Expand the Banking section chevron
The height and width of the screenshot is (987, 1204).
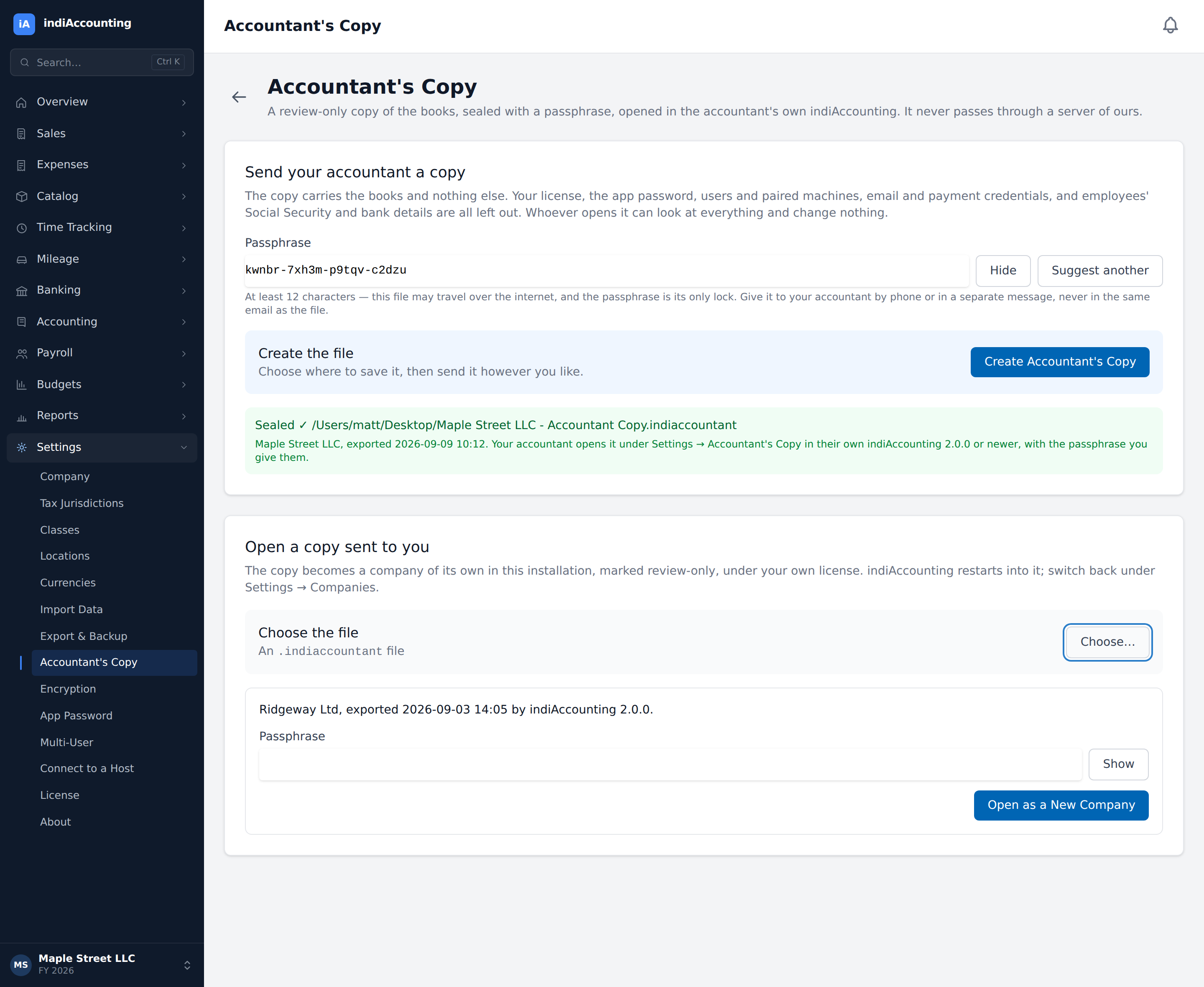tap(184, 291)
